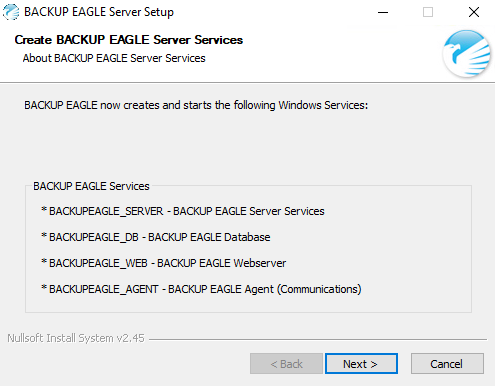The height and width of the screenshot is (386, 495).
Task: Click the disabled < Back button
Action: point(286,364)
